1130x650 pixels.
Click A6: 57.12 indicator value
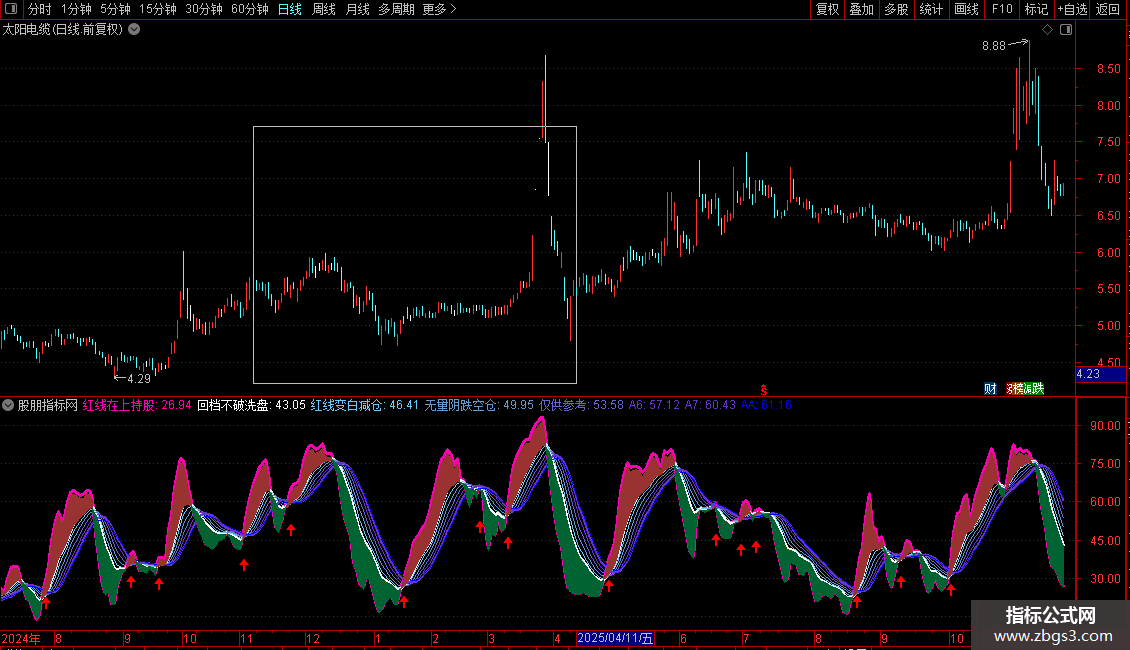(654, 405)
